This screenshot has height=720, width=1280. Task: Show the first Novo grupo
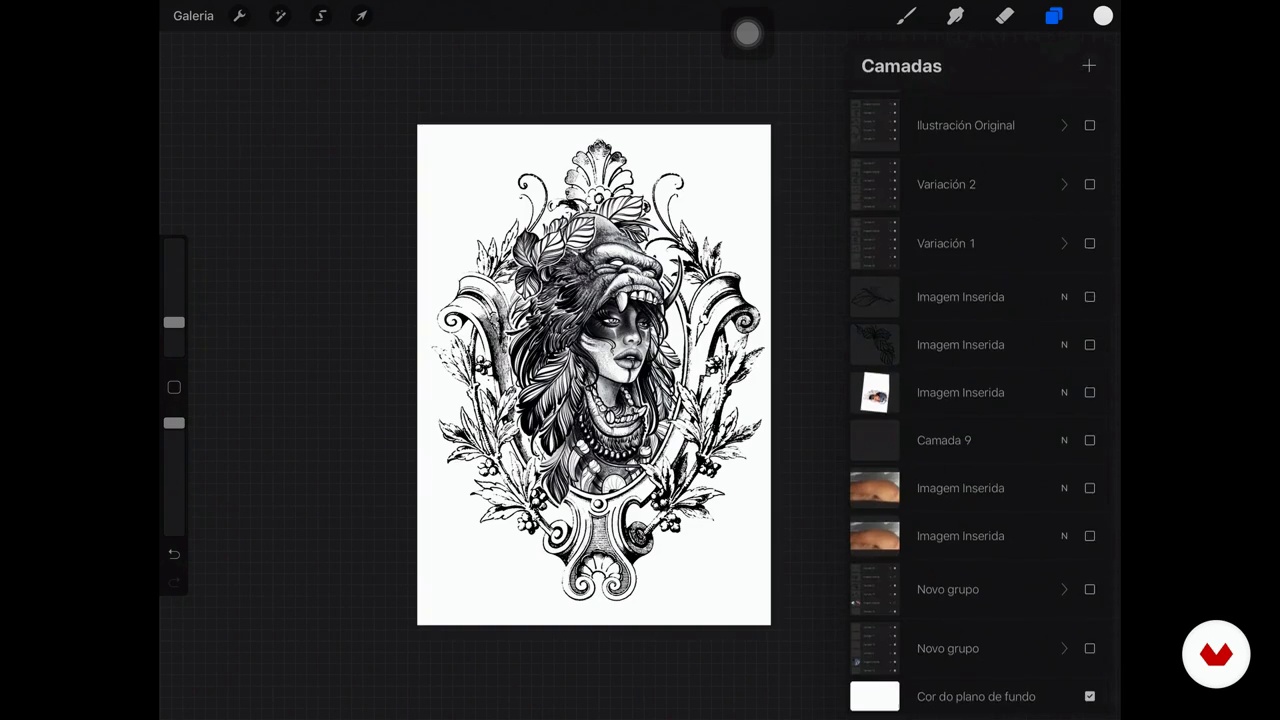[x=1090, y=589]
